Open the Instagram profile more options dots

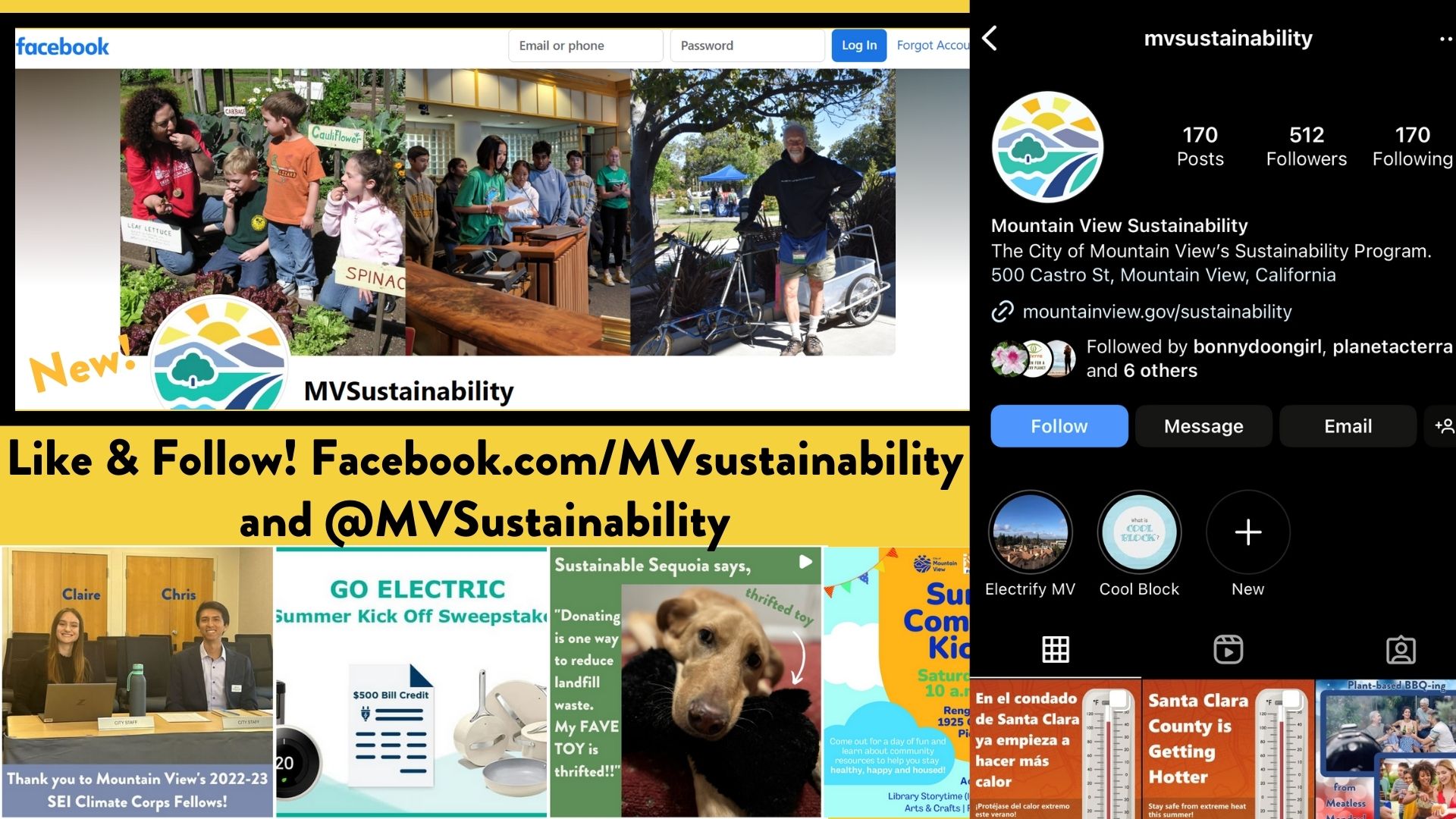tap(1446, 39)
